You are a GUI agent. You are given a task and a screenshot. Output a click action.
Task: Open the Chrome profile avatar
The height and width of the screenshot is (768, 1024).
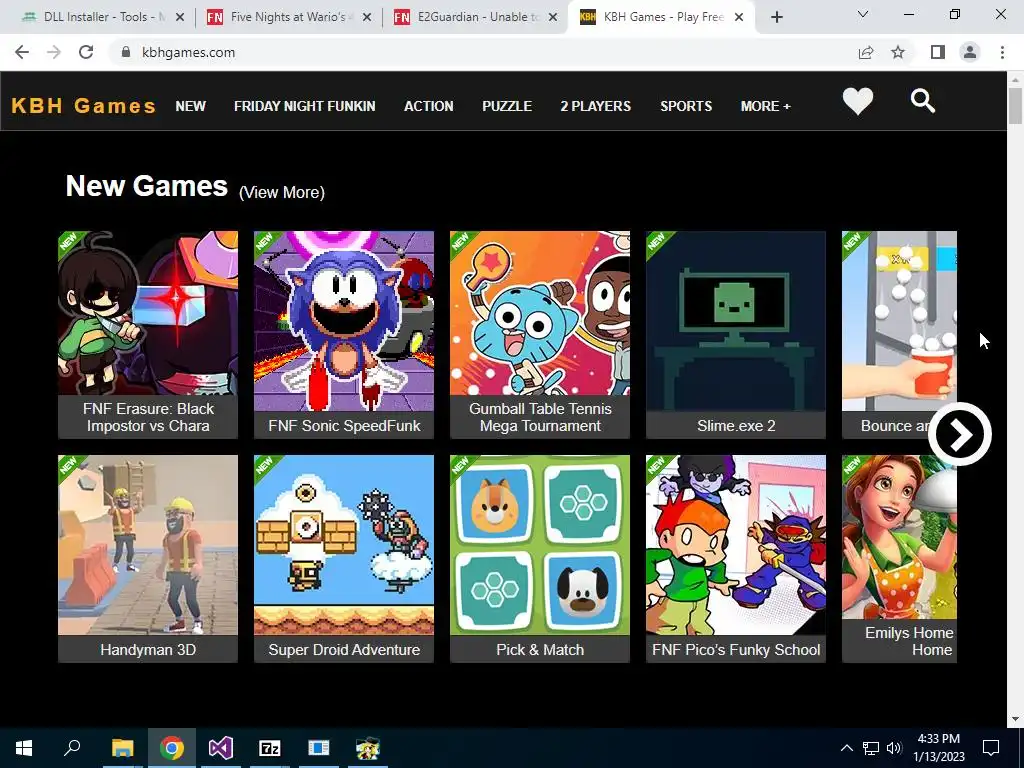click(970, 52)
